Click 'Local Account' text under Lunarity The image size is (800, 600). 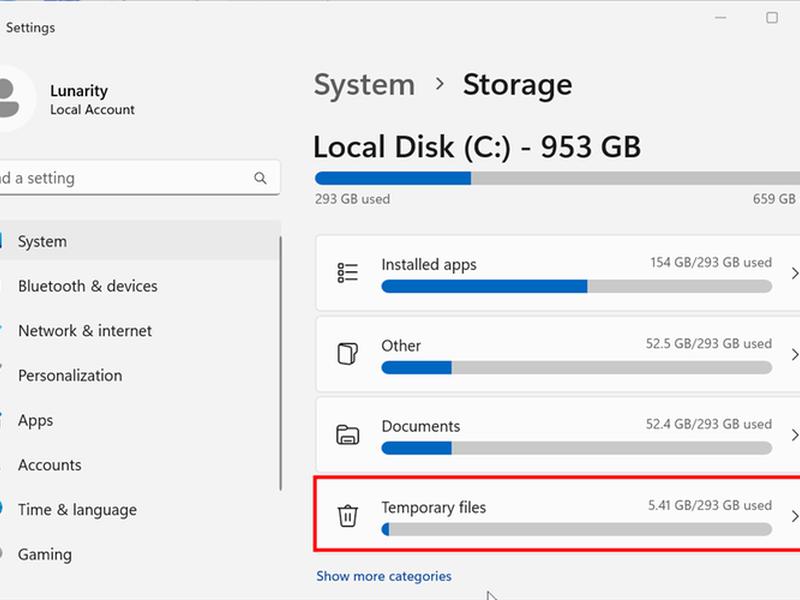coord(92,110)
